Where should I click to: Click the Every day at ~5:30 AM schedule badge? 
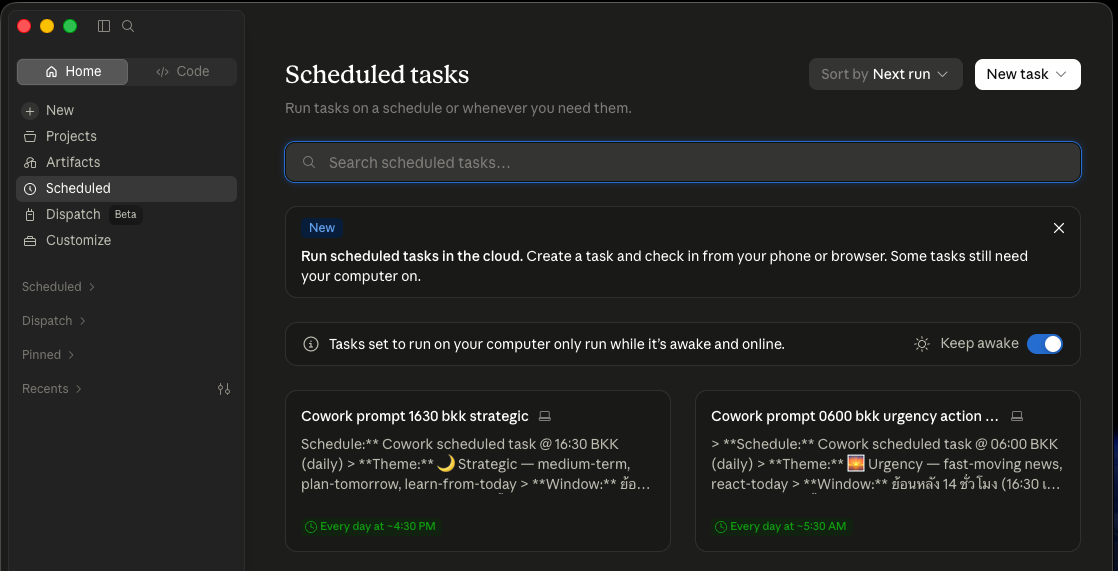click(780, 527)
